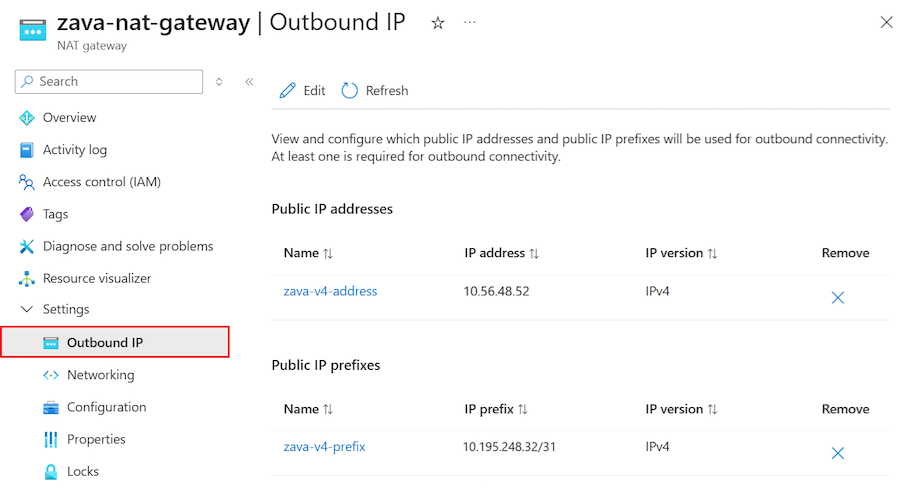Collapse the sidebar with the double chevron
Image resolution: width=906 pixels, height=492 pixels.
tap(249, 82)
